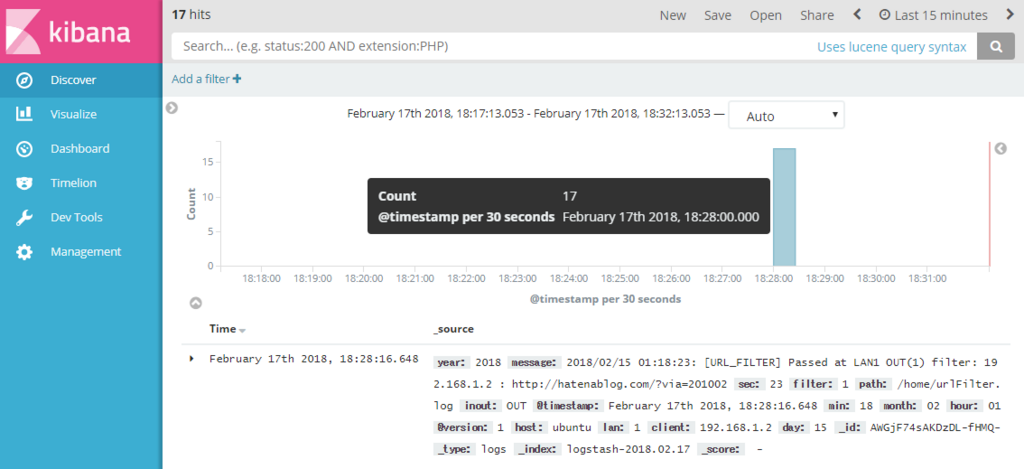Click the 18:18:00 axis label
Screen dimensions: 1024x469
261,278
